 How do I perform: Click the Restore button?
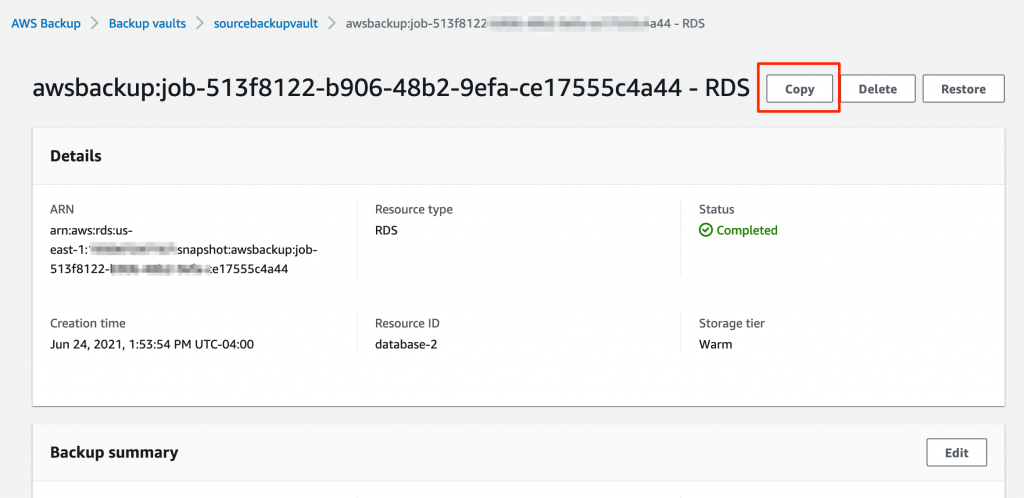coord(963,89)
